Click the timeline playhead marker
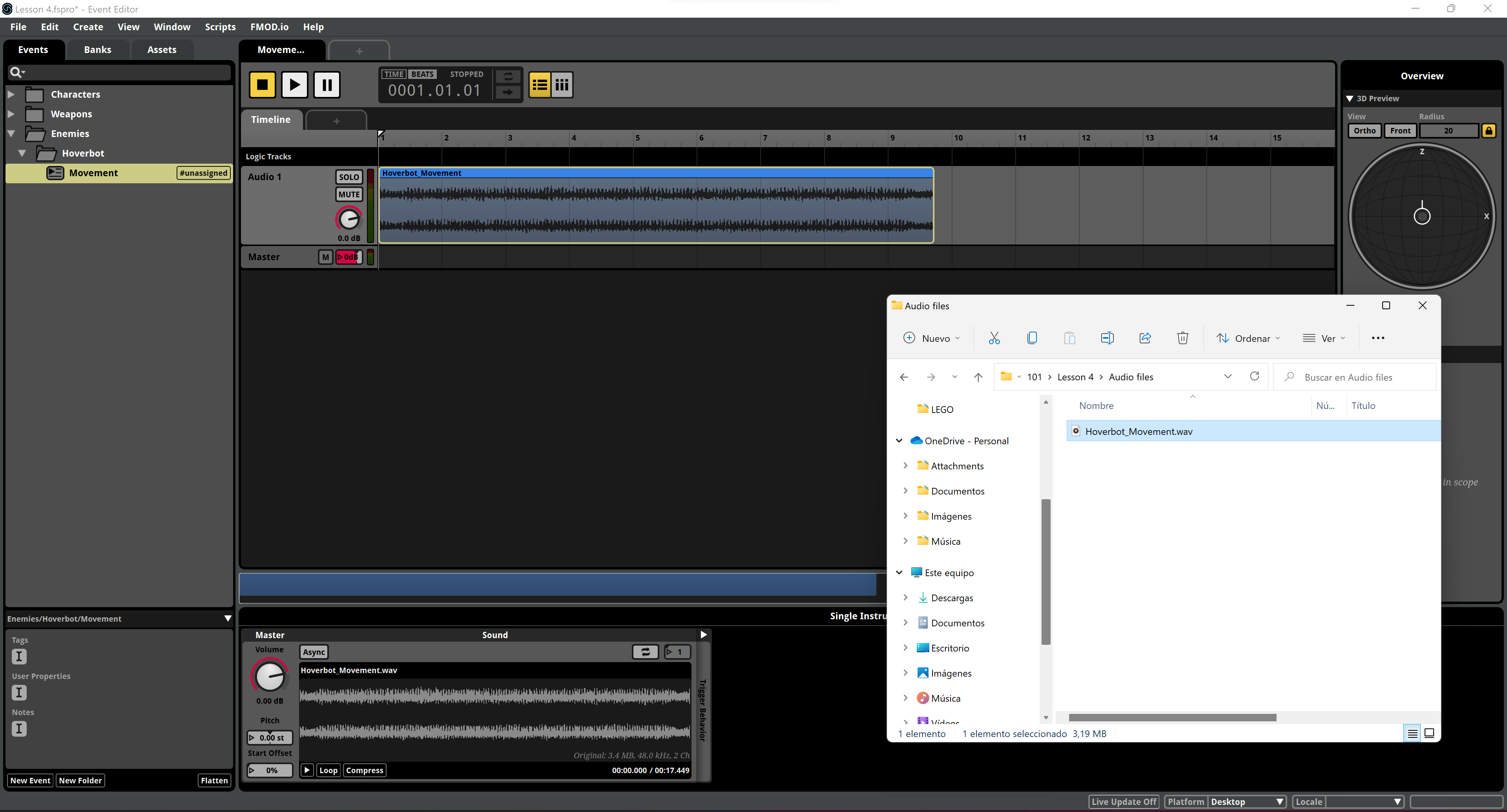 click(381, 135)
